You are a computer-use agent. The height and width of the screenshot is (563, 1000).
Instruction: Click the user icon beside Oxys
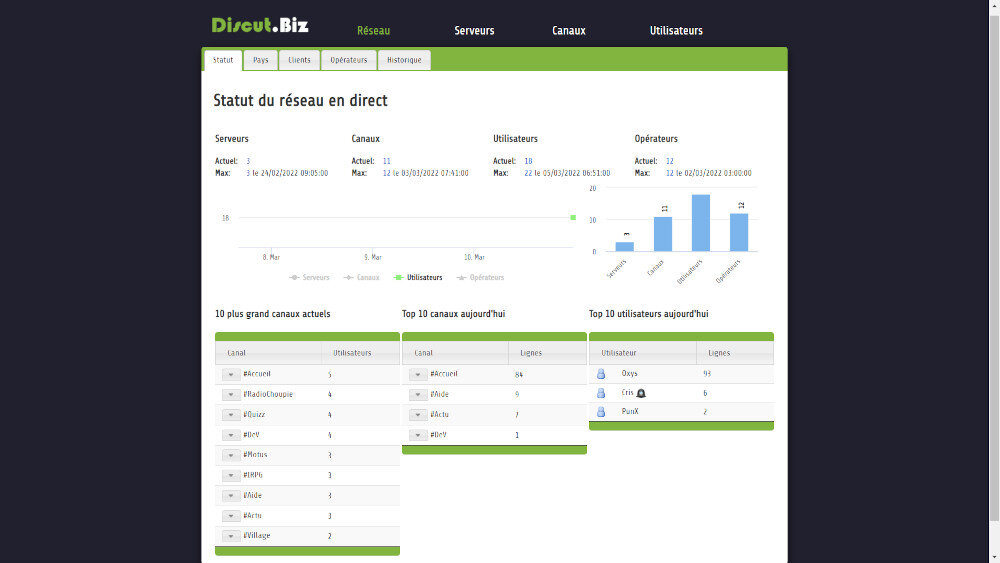pos(601,373)
